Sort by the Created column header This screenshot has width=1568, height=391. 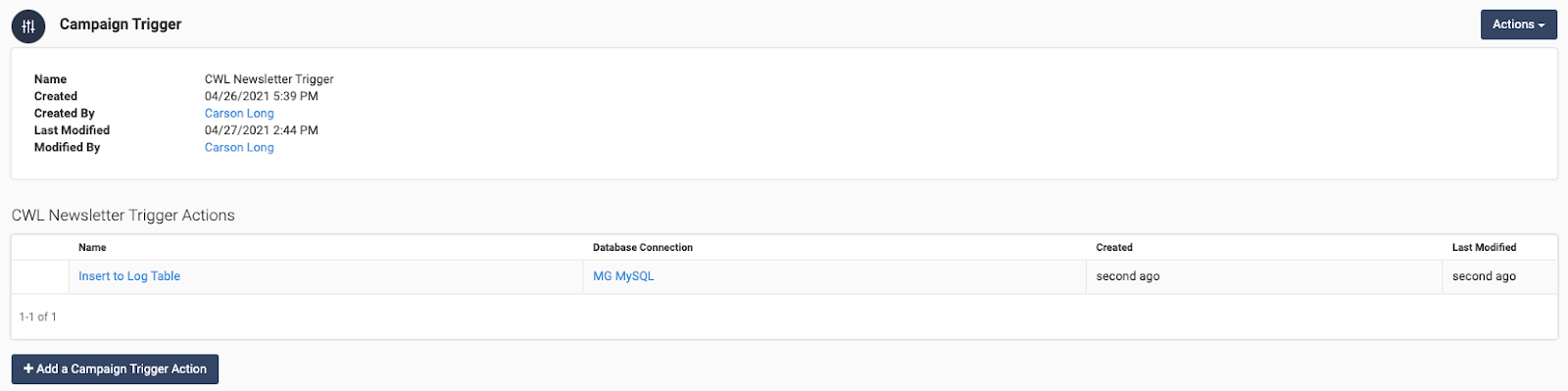pyautogui.click(x=1114, y=248)
